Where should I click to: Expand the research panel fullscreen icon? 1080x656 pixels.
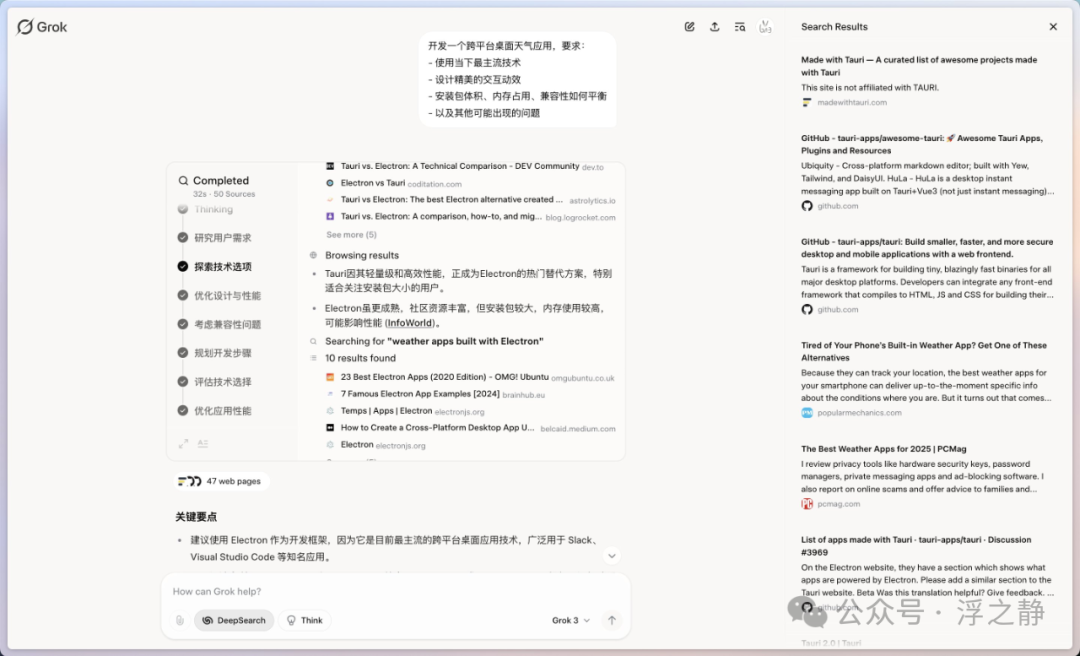(x=183, y=444)
